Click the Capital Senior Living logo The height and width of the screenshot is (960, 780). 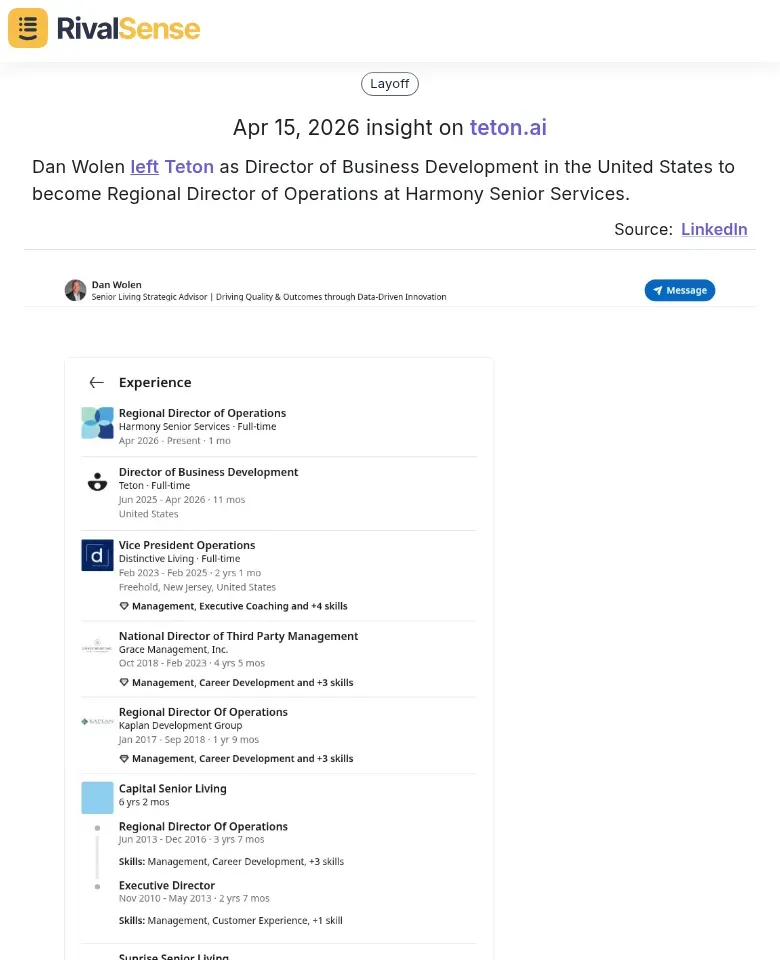[x=97, y=797]
